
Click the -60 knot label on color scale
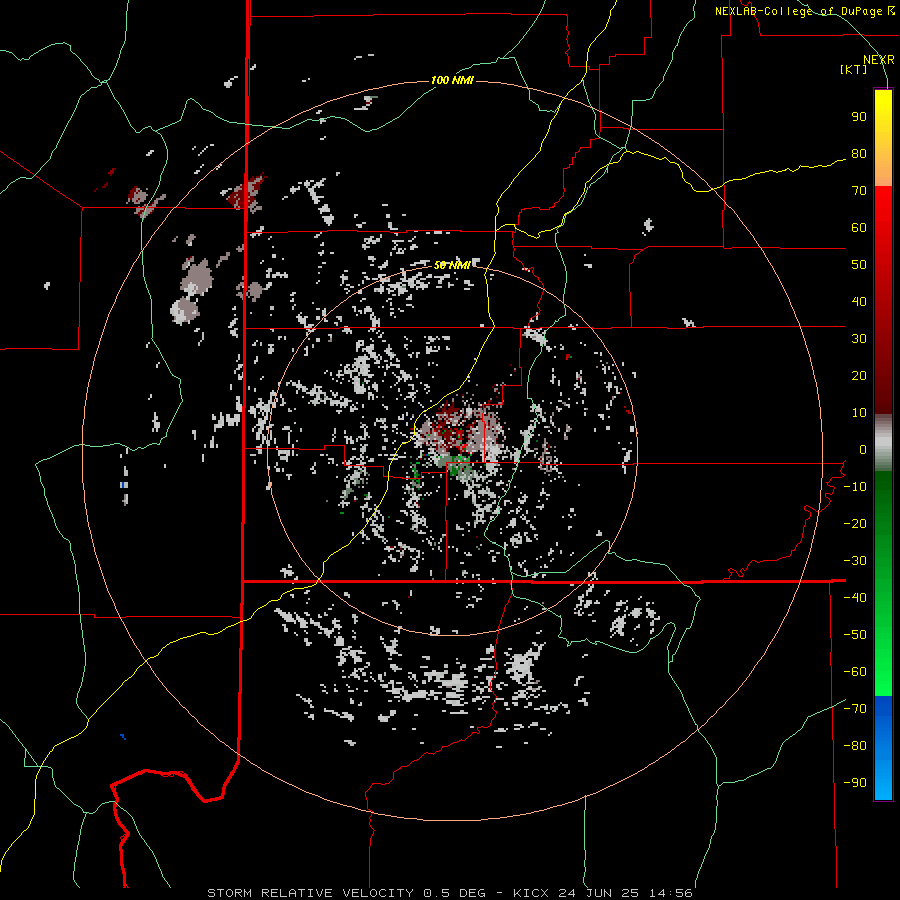point(855,672)
